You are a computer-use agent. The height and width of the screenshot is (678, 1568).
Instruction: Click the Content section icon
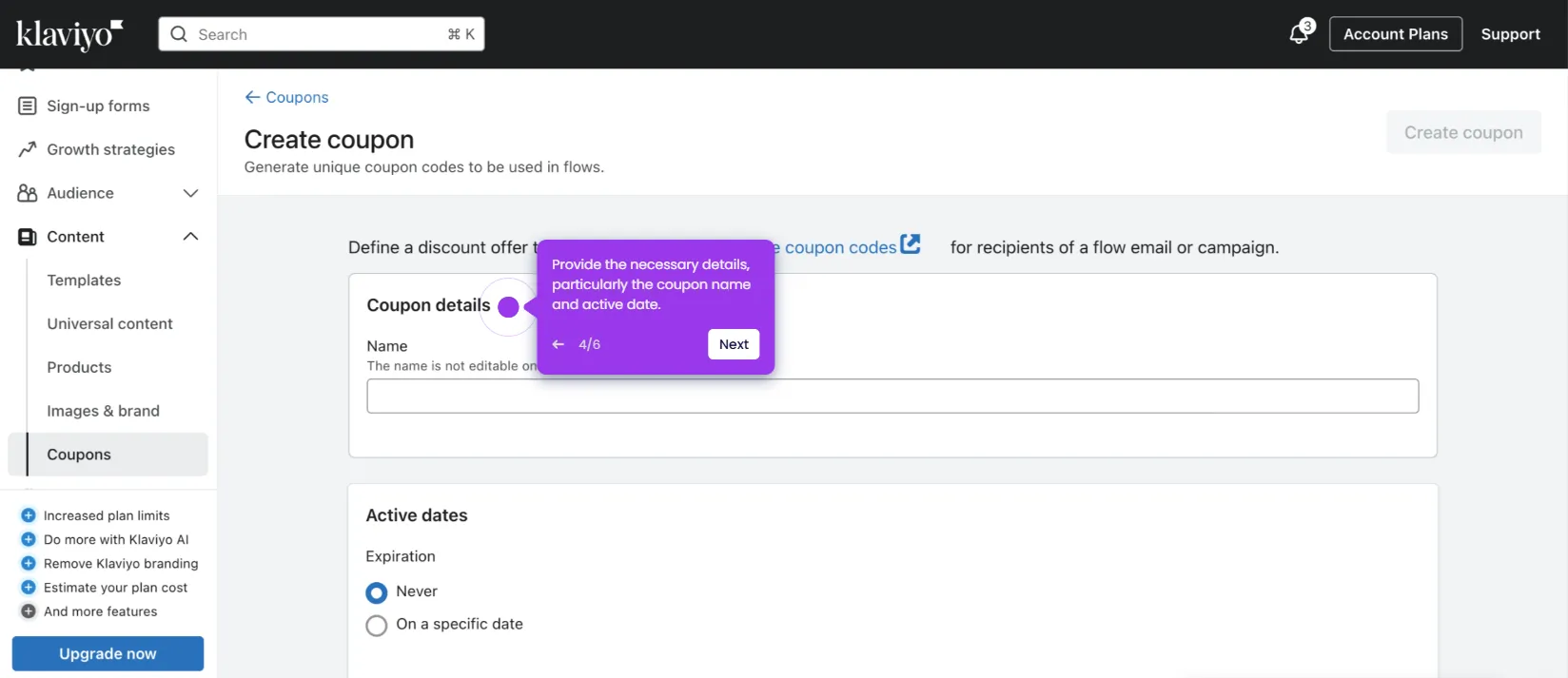coord(28,237)
